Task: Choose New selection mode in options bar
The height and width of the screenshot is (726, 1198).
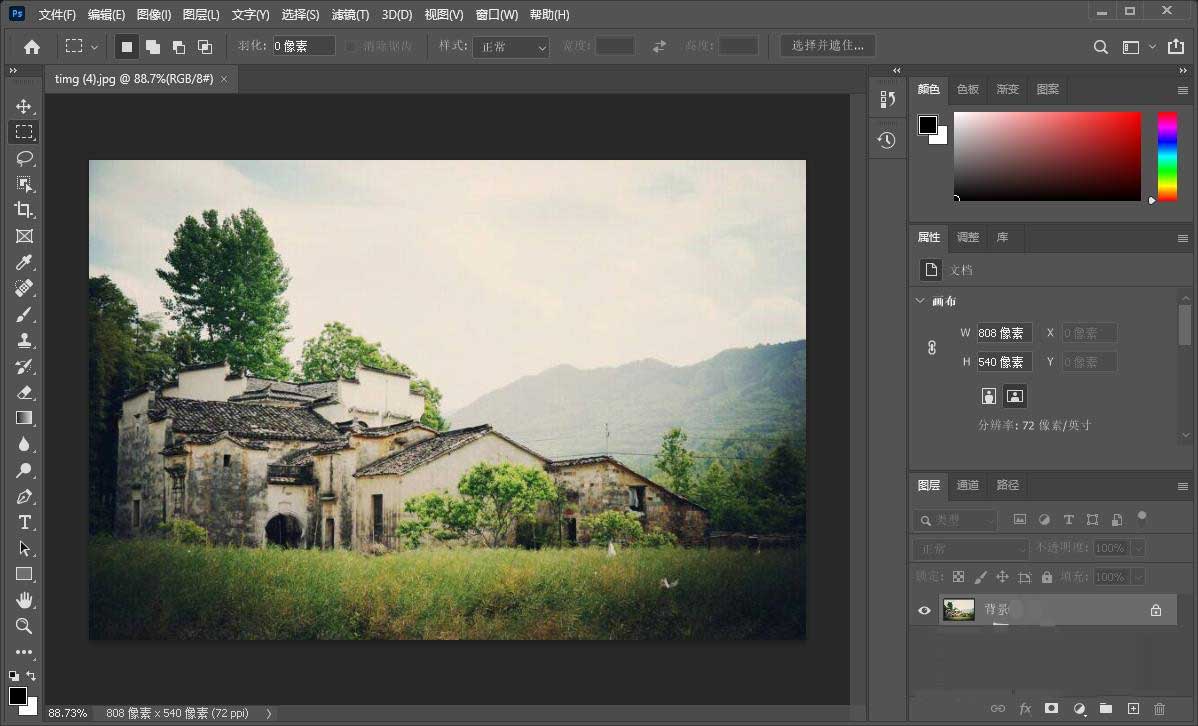Action: [x=127, y=47]
